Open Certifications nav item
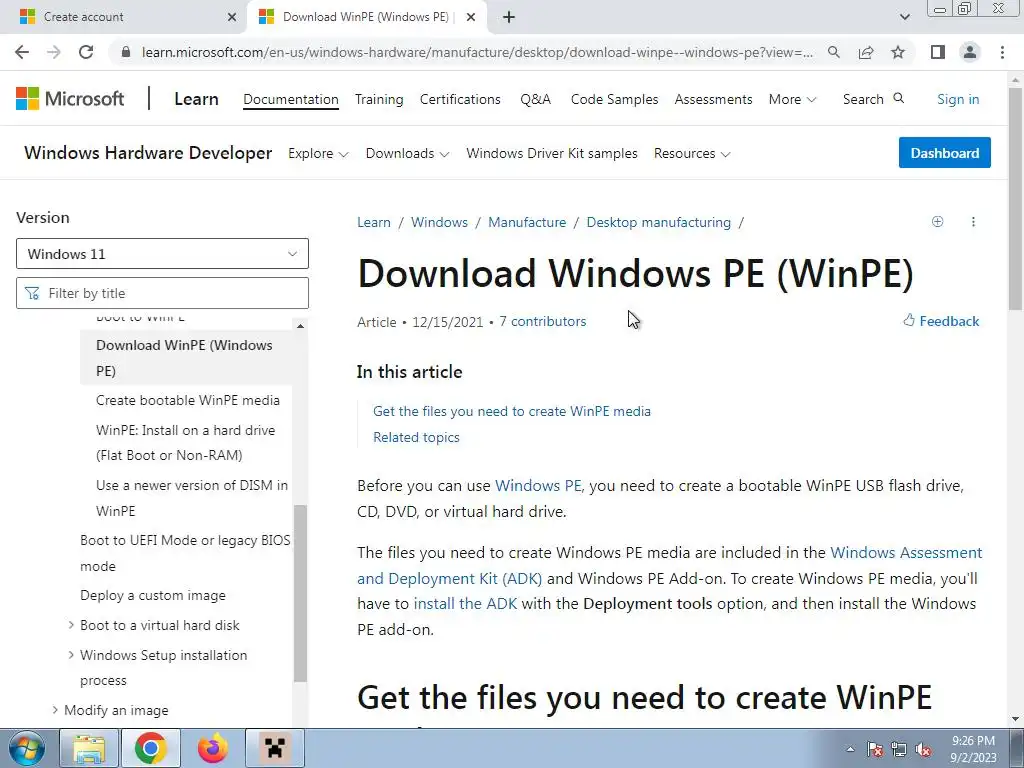Screen dimensions: 1024x768 coord(460,99)
